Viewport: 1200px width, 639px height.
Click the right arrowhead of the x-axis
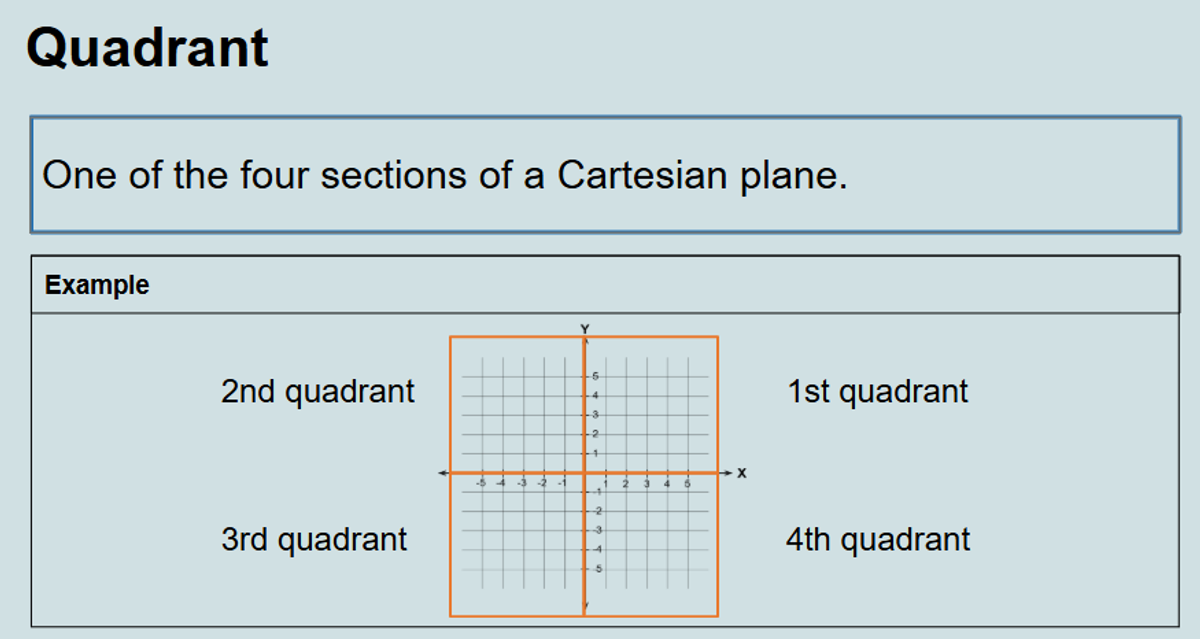click(729, 473)
